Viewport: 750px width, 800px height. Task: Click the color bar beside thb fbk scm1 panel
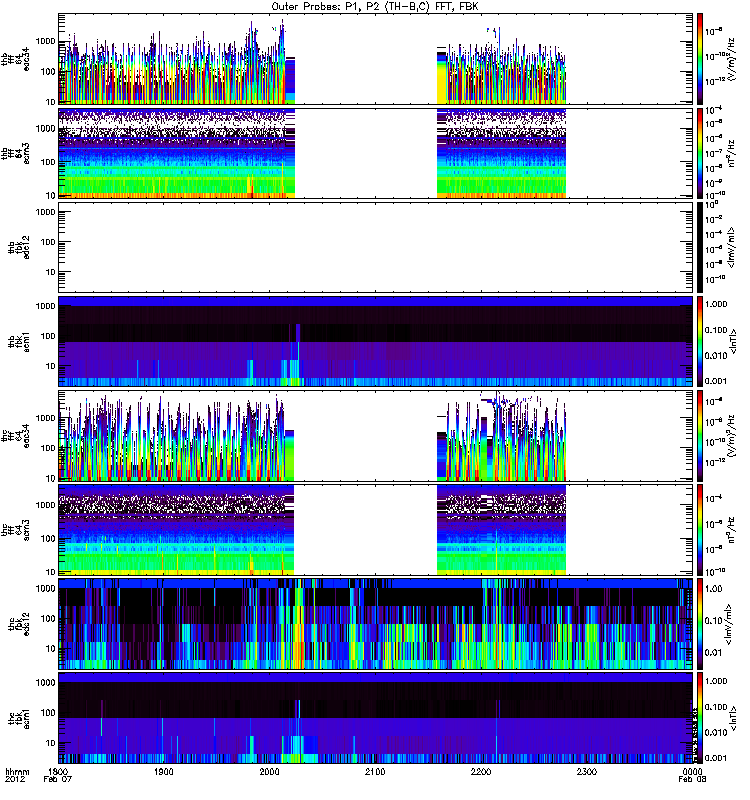pyautogui.click(x=700, y=341)
